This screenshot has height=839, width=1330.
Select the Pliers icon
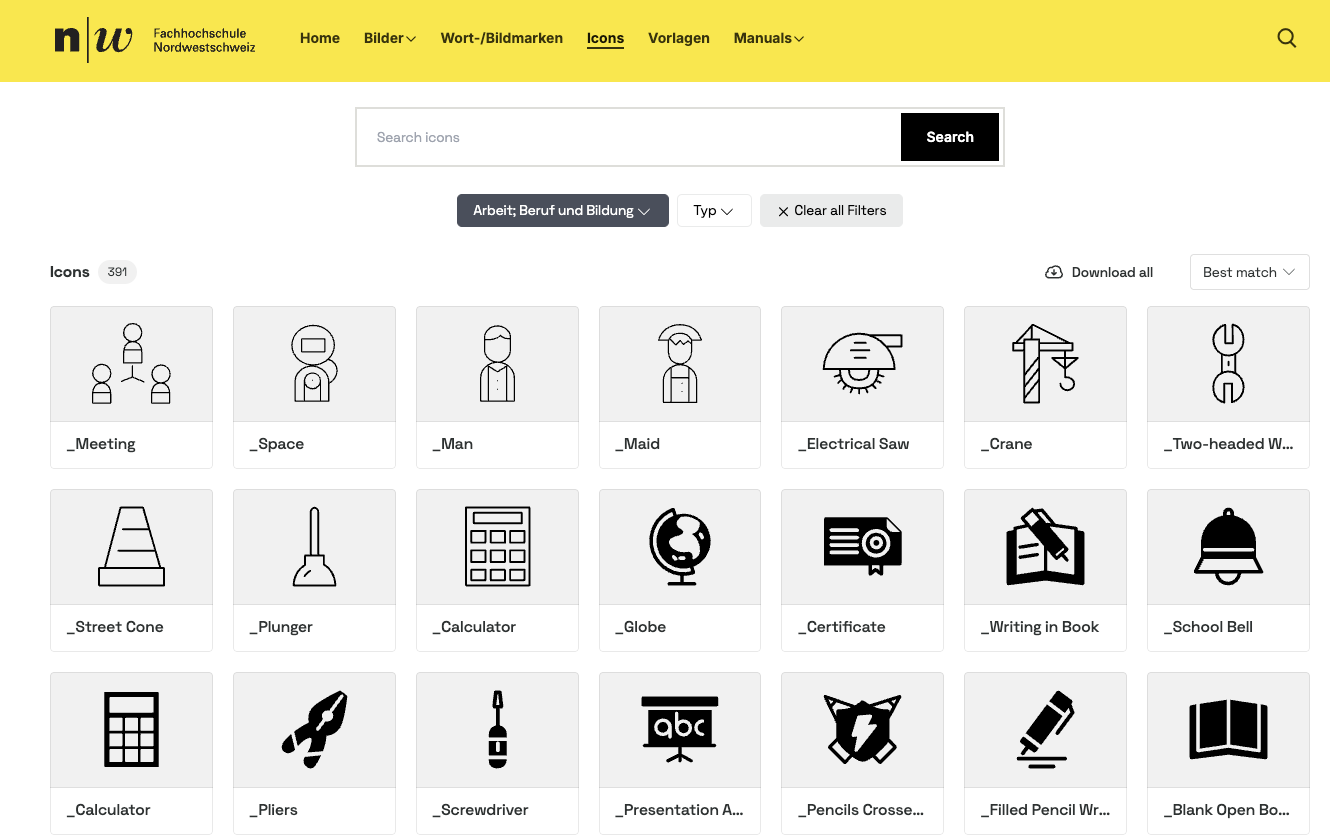click(314, 730)
